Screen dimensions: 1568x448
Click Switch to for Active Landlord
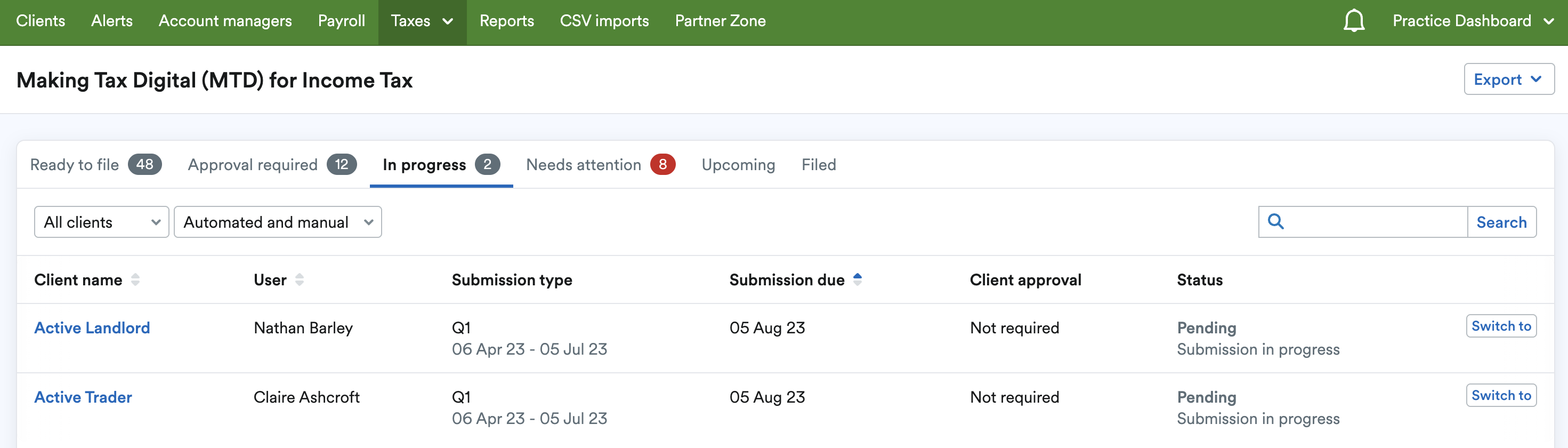point(1501,326)
